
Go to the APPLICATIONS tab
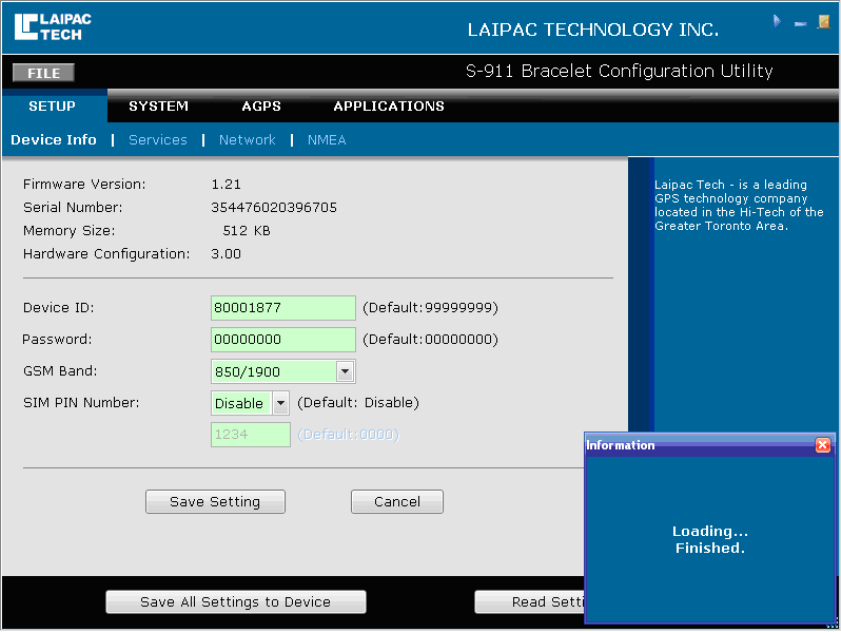pyautogui.click(x=389, y=106)
